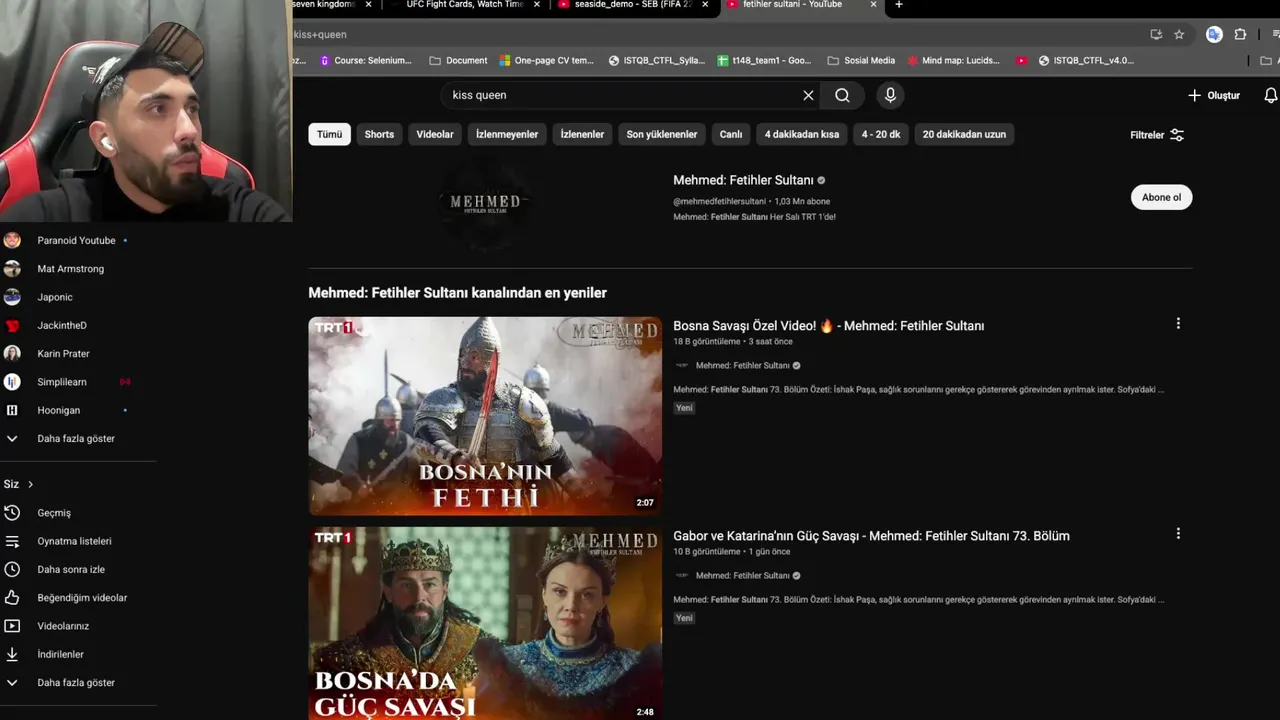
Task: Select the İzlenmeyenler filter chip
Action: (x=507, y=134)
